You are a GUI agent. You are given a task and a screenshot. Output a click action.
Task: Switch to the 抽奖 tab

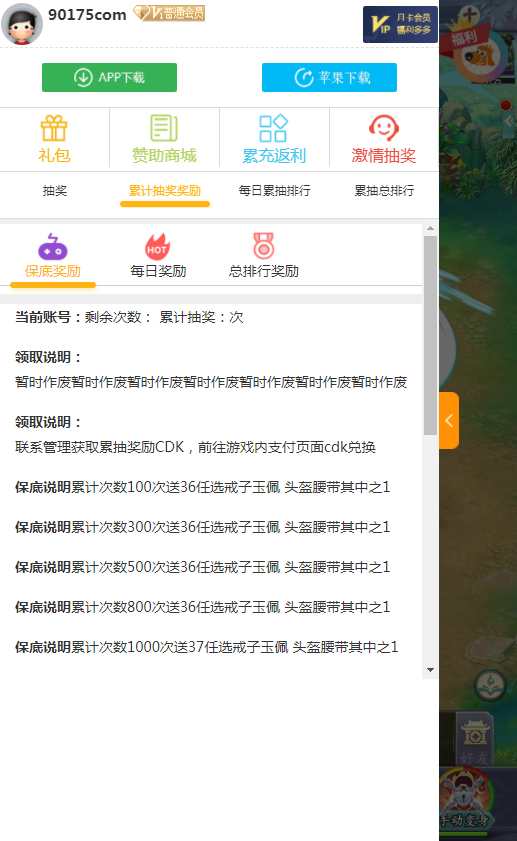coord(55,190)
